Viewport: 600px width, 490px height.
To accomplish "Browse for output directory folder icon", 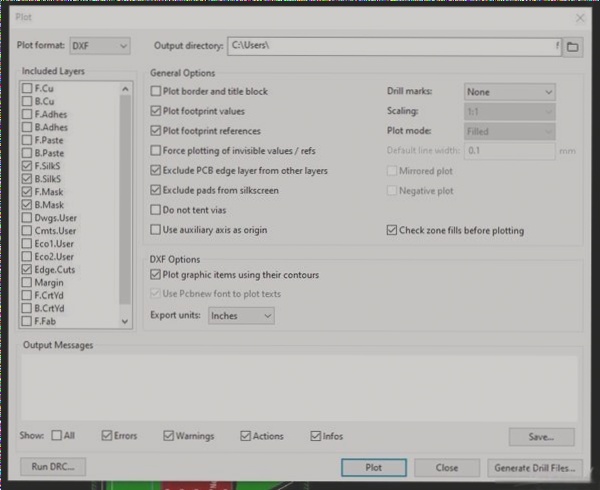I will (573, 46).
